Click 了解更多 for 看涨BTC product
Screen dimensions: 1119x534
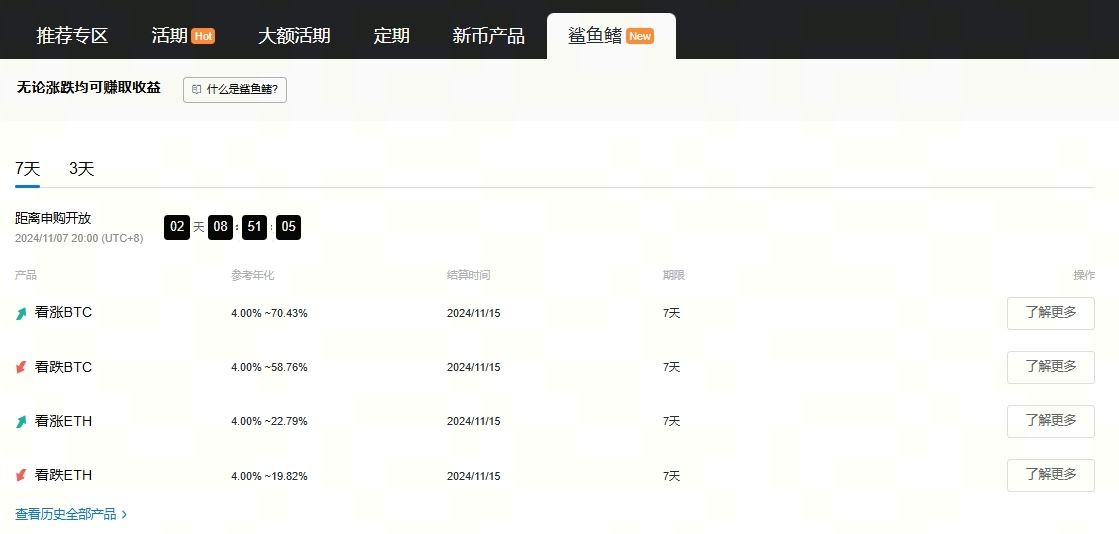[x=1050, y=313]
